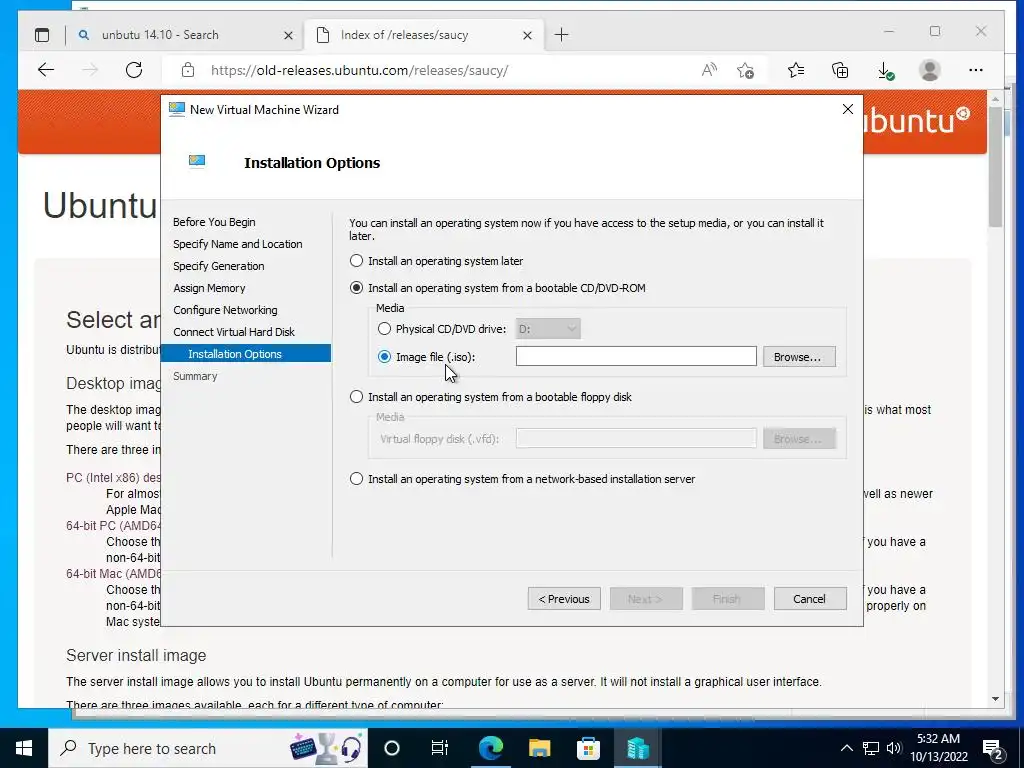
Task: Click scrollbar down arrow on web page
Action: pos(995,699)
